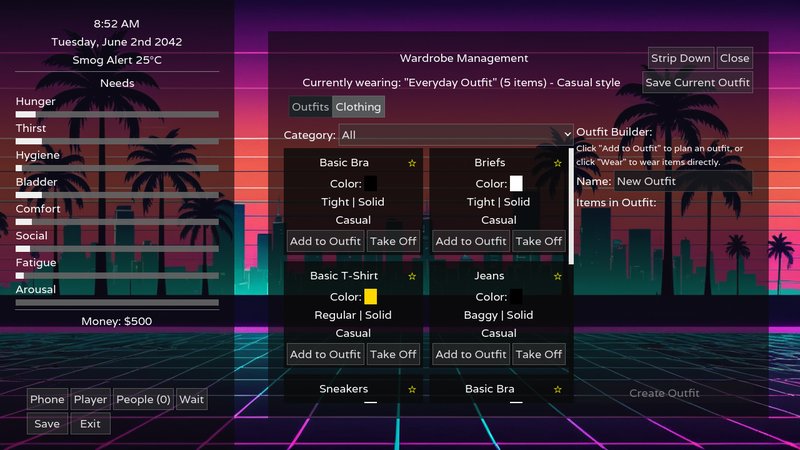Edit the New Outfit name field

683,182
